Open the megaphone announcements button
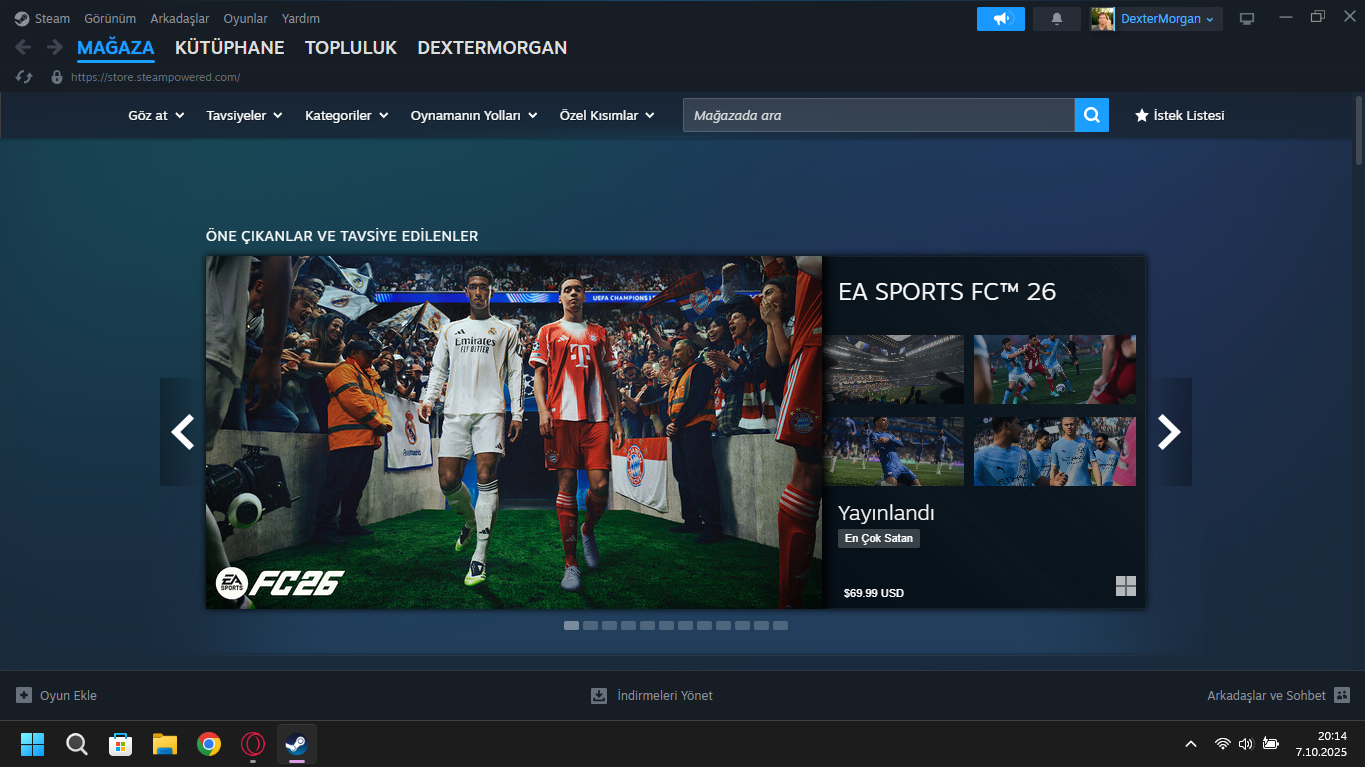 [1001, 19]
